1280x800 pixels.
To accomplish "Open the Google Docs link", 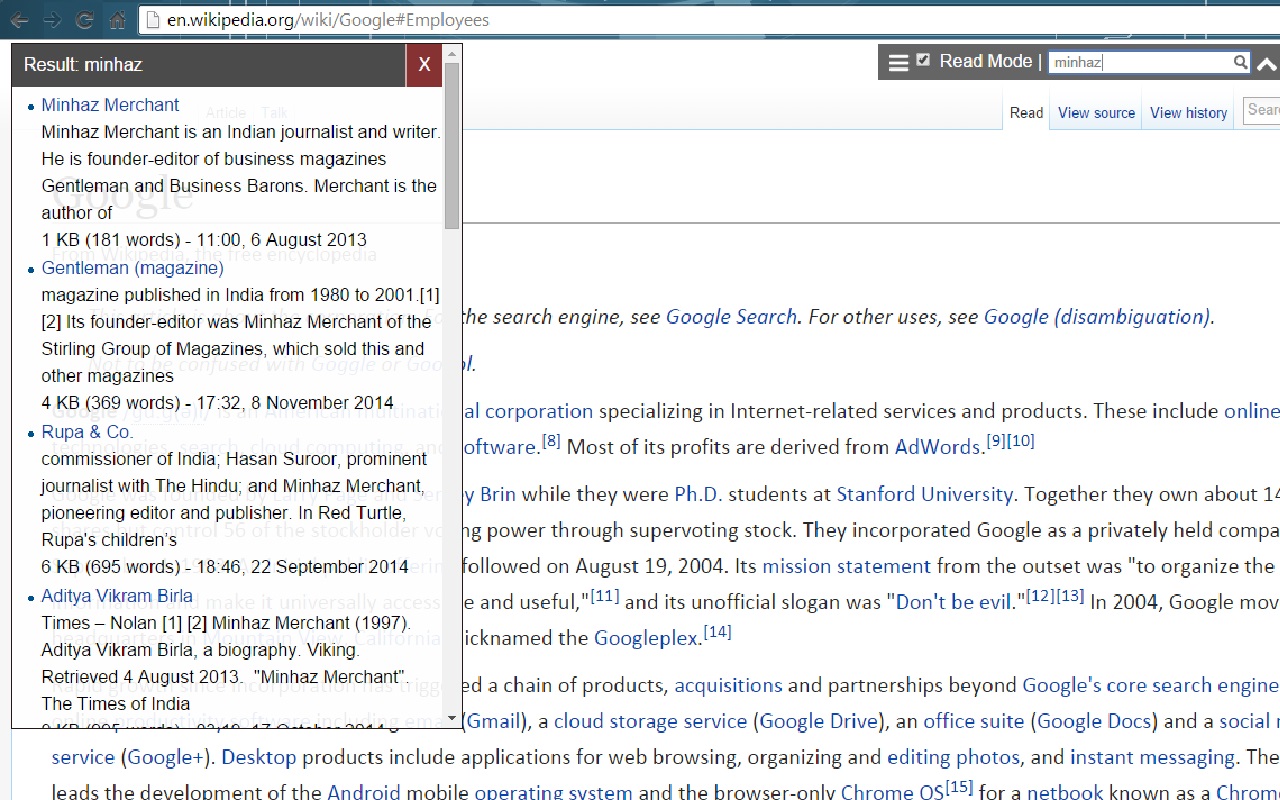I will point(1094,721).
